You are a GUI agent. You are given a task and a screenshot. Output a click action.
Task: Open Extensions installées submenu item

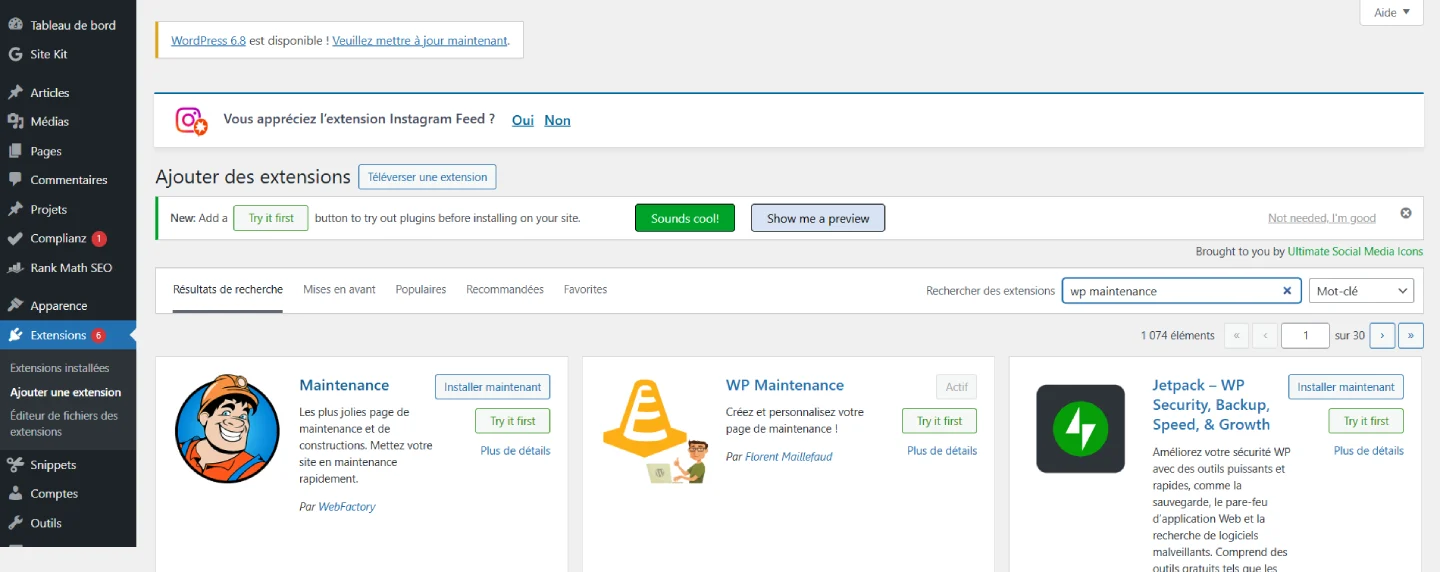point(60,368)
